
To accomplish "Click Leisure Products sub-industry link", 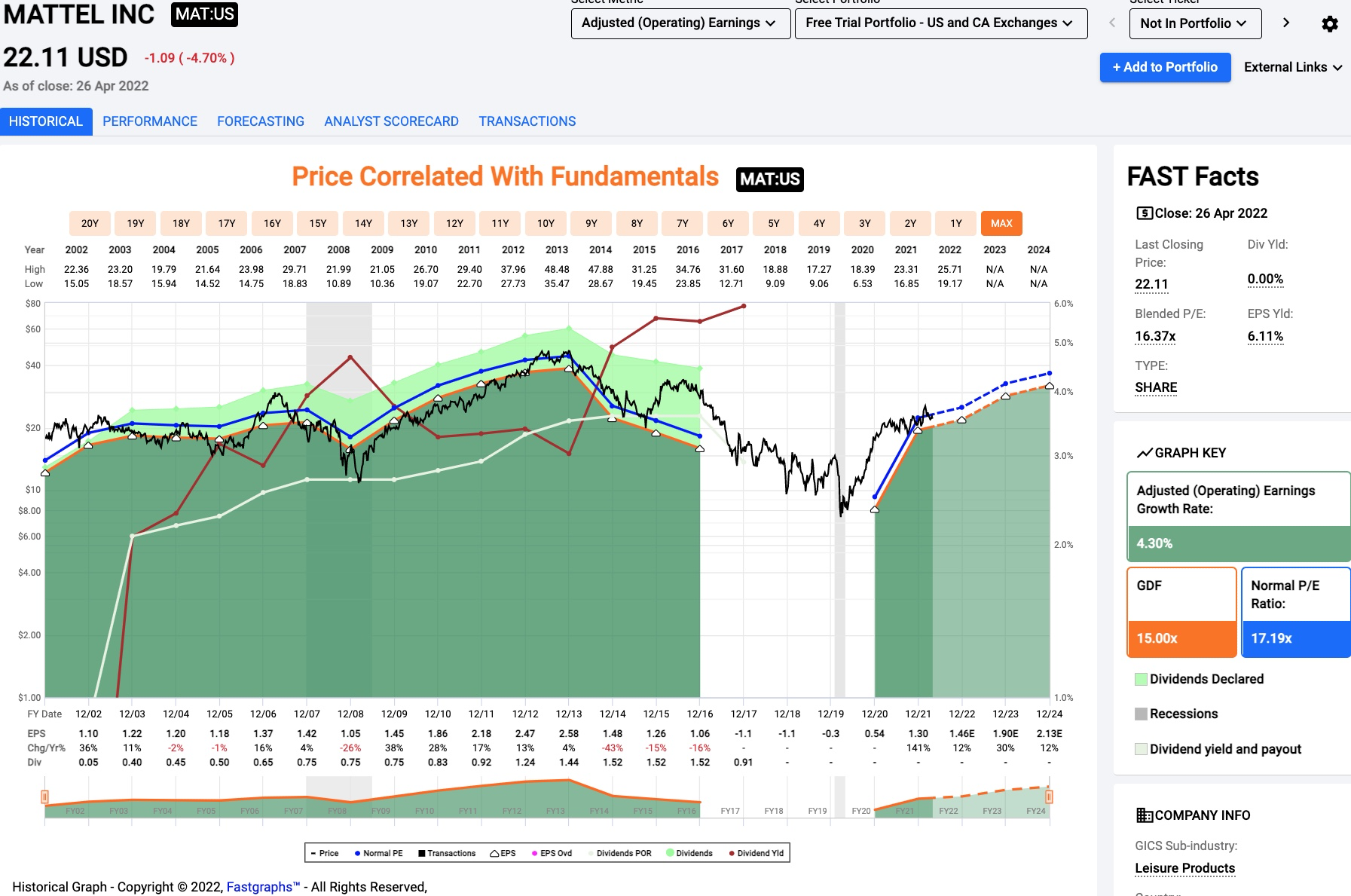I will click(1184, 868).
